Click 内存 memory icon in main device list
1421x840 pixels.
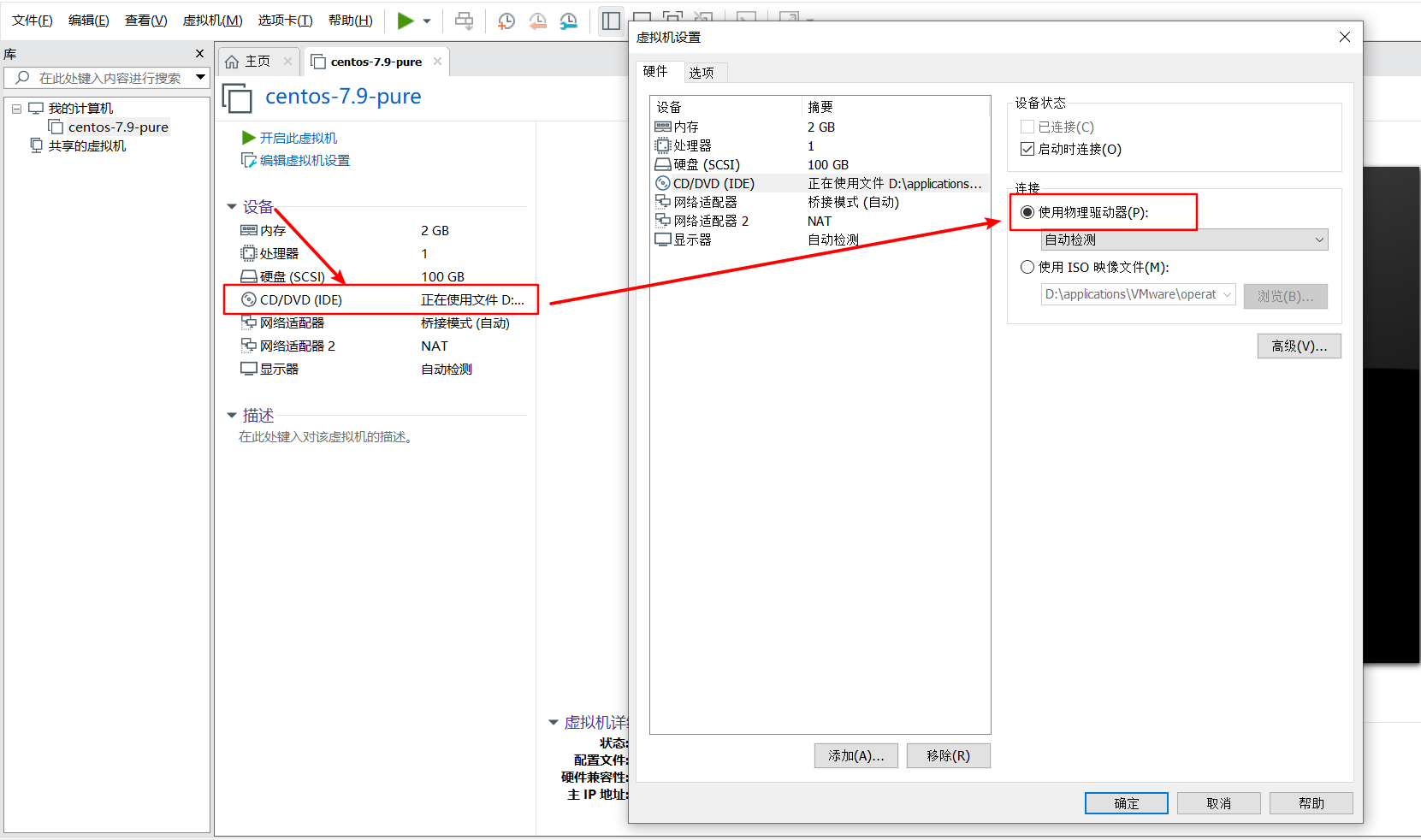click(249, 230)
